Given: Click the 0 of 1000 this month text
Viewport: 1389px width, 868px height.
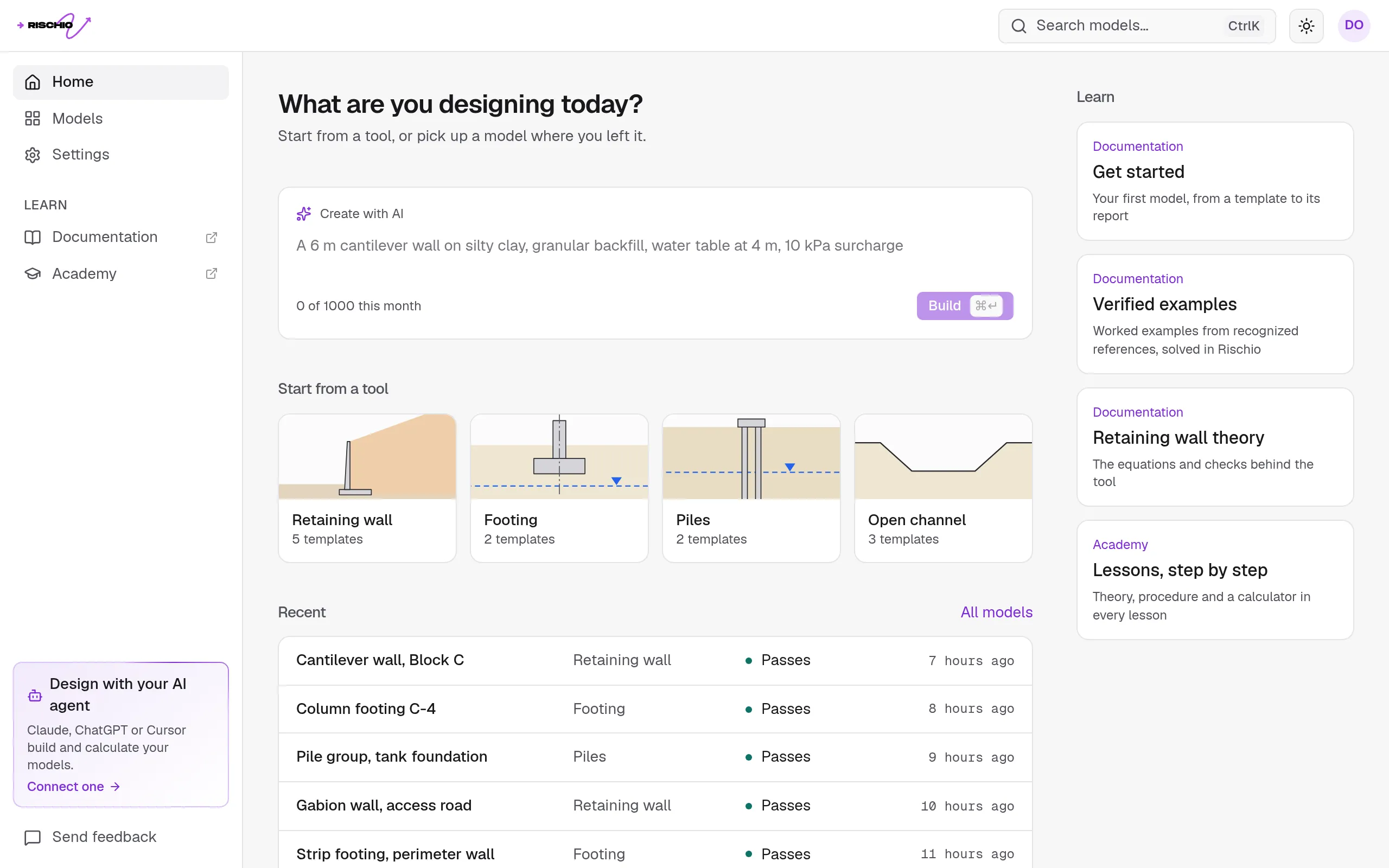Looking at the screenshot, I should pyautogui.click(x=359, y=306).
